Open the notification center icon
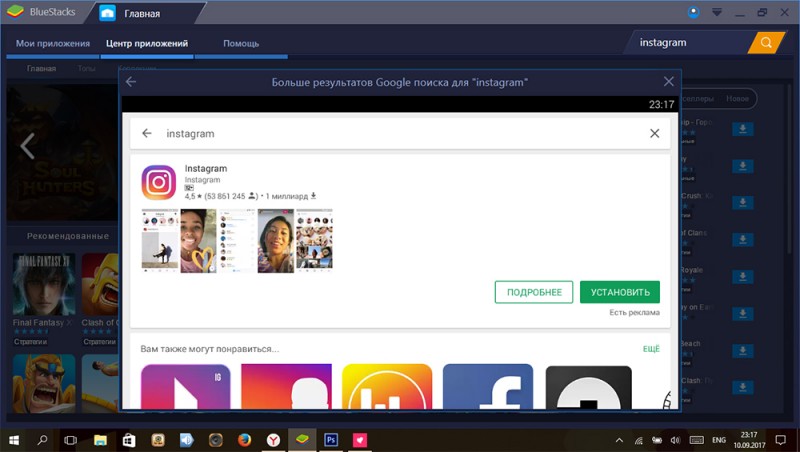800x452 pixels. point(780,440)
